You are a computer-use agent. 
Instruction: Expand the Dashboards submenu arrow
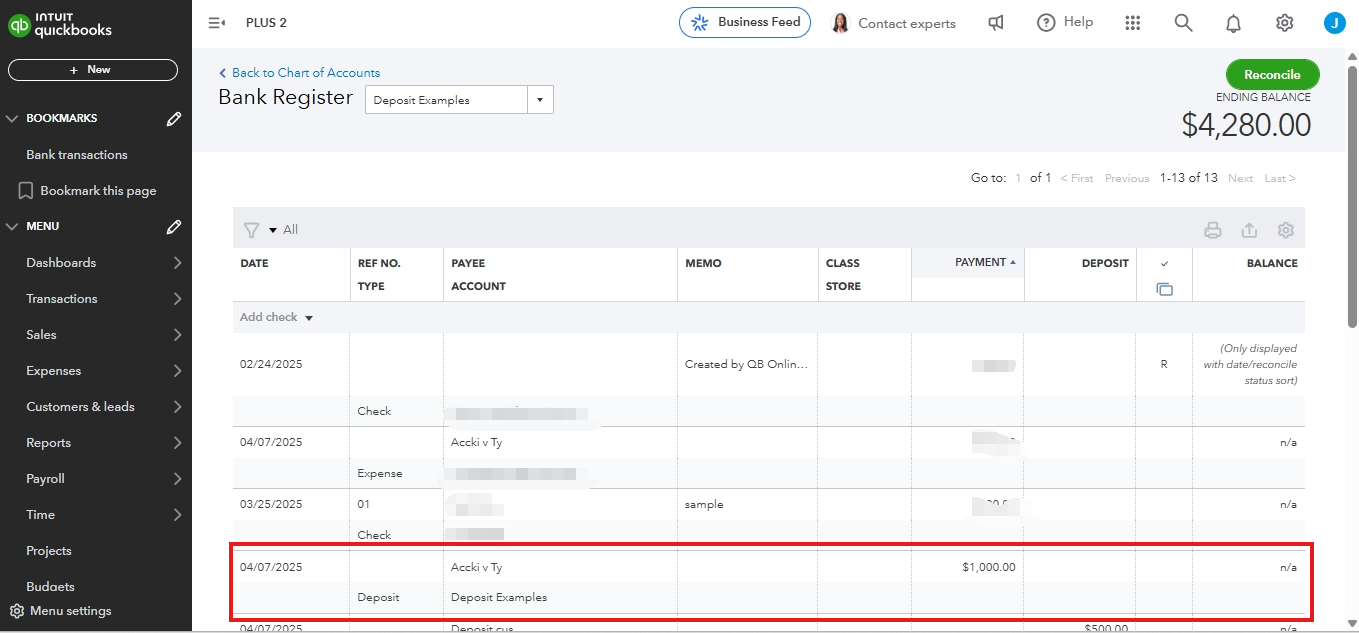(x=177, y=263)
